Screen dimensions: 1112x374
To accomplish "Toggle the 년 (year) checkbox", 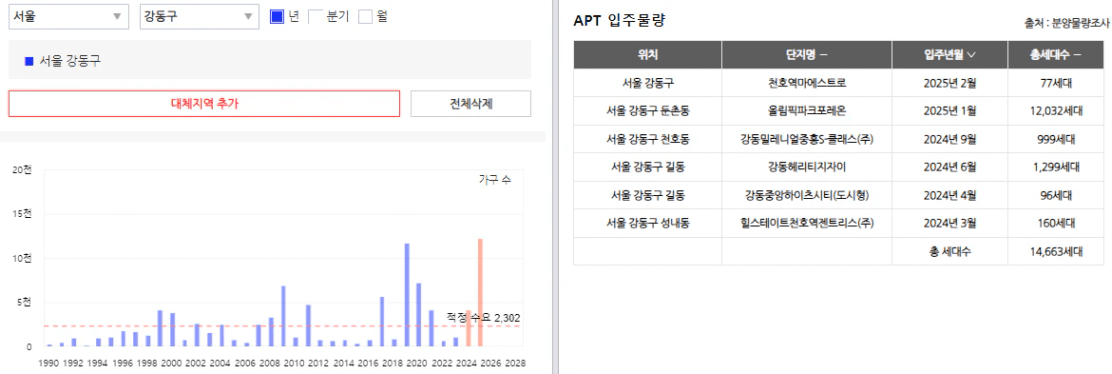I will (x=277, y=17).
